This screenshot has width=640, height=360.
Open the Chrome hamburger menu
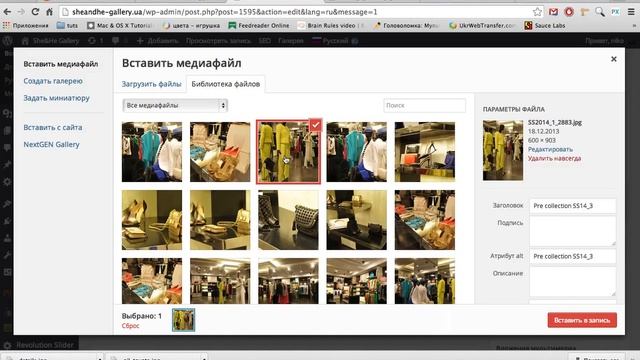tap(631, 12)
